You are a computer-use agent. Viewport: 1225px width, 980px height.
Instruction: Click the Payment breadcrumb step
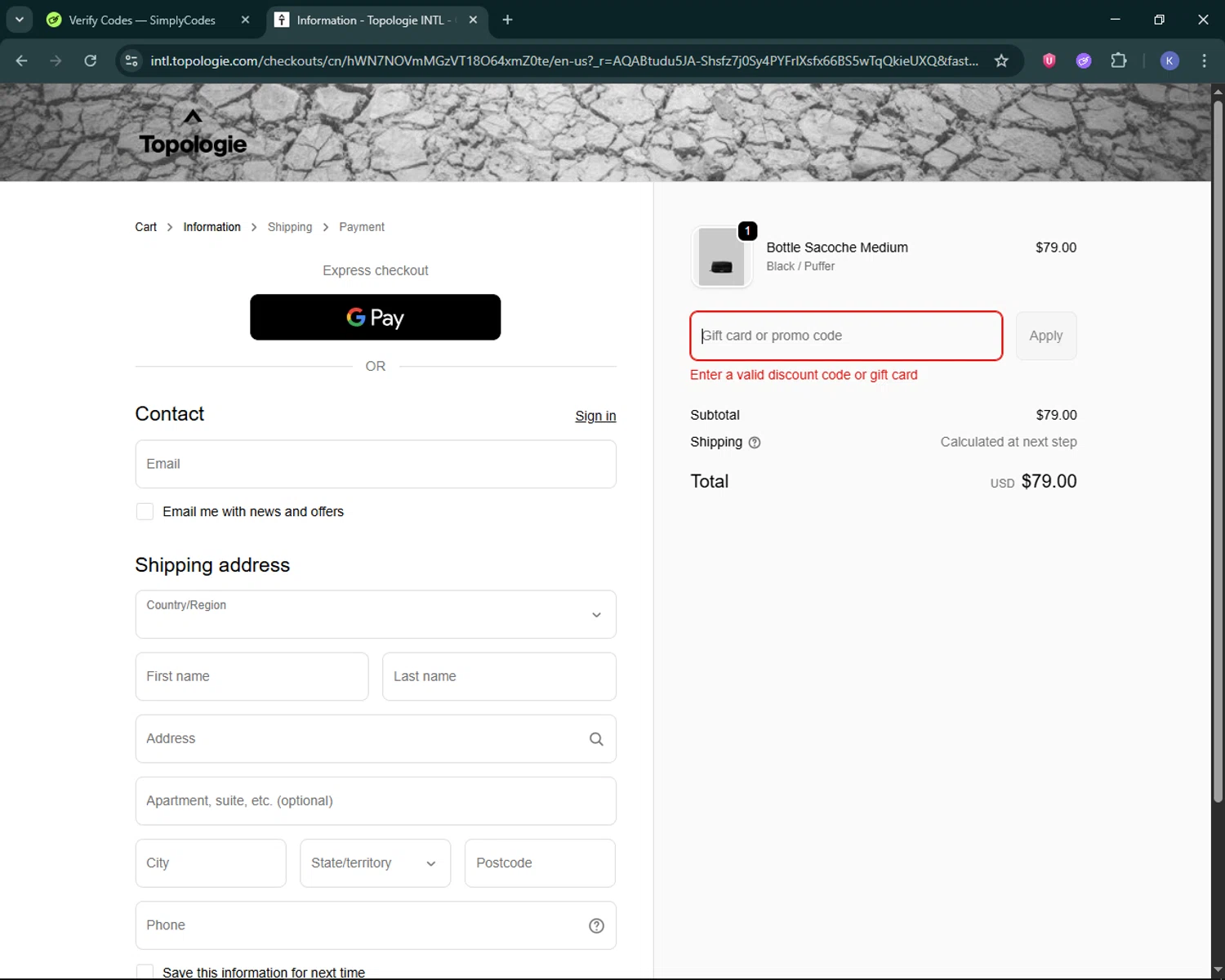362,227
